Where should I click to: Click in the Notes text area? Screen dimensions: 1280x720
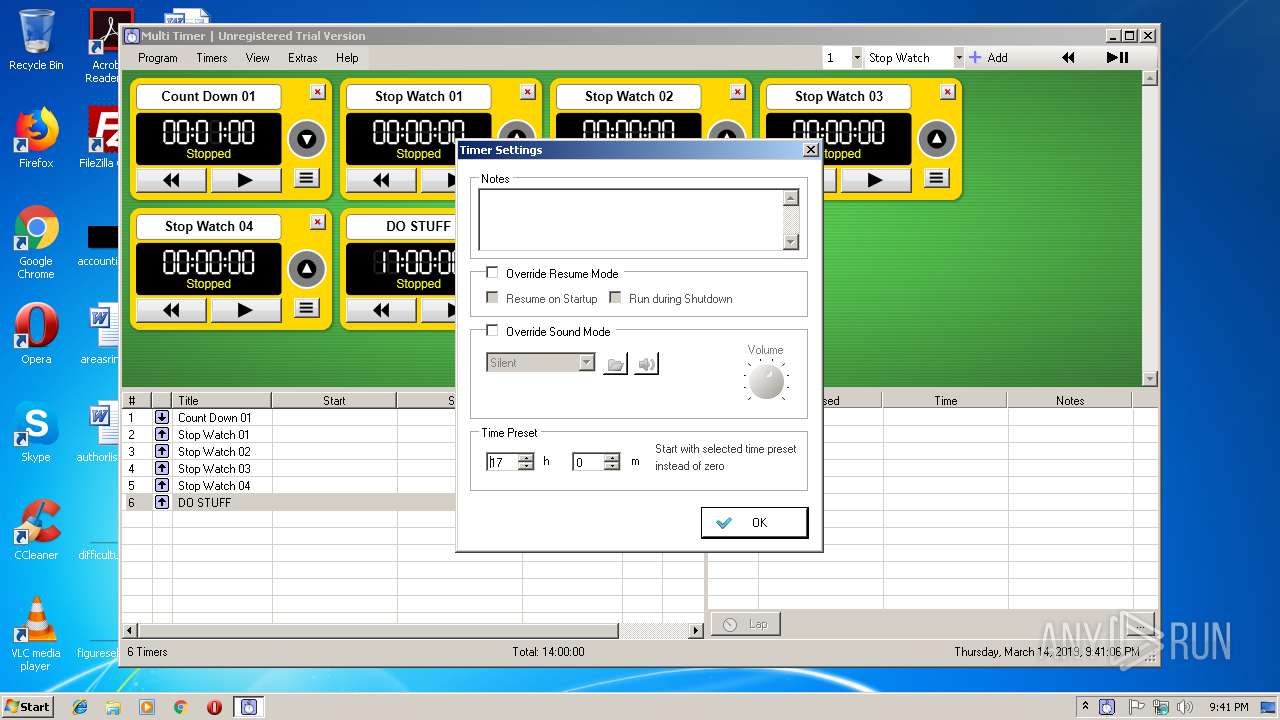tap(631, 220)
